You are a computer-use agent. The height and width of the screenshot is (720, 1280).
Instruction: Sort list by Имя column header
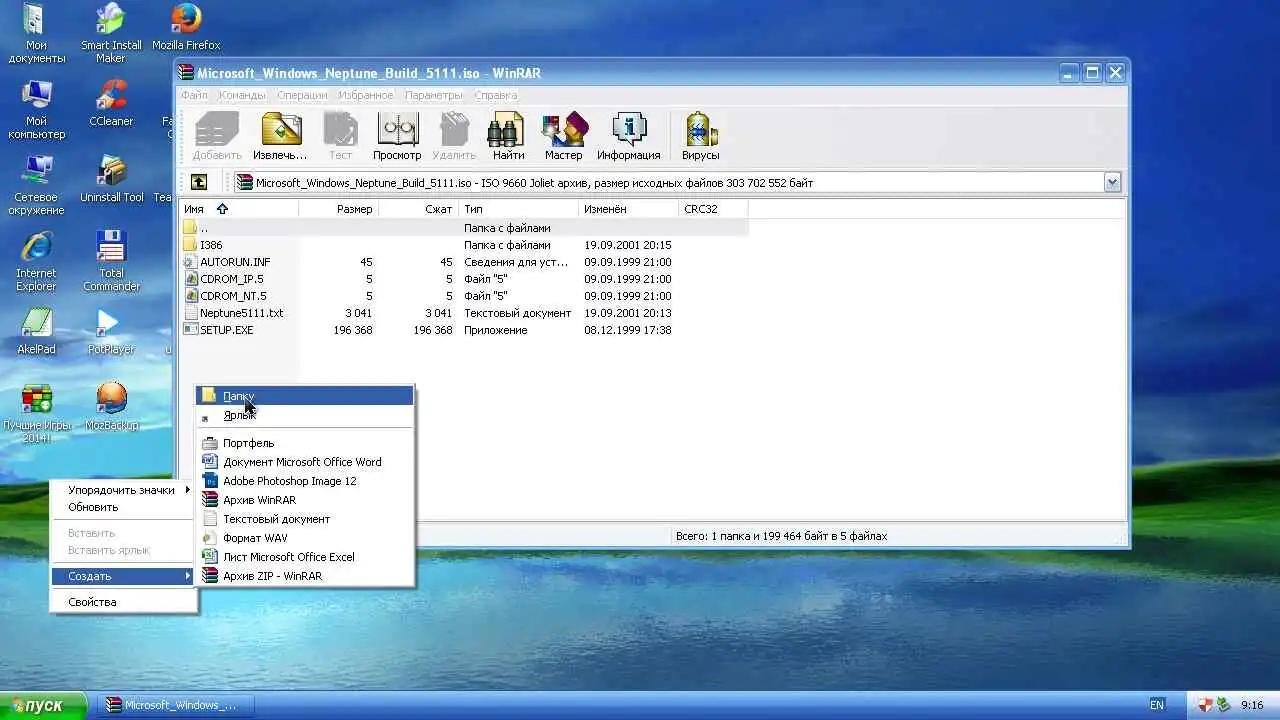click(x=239, y=209)
